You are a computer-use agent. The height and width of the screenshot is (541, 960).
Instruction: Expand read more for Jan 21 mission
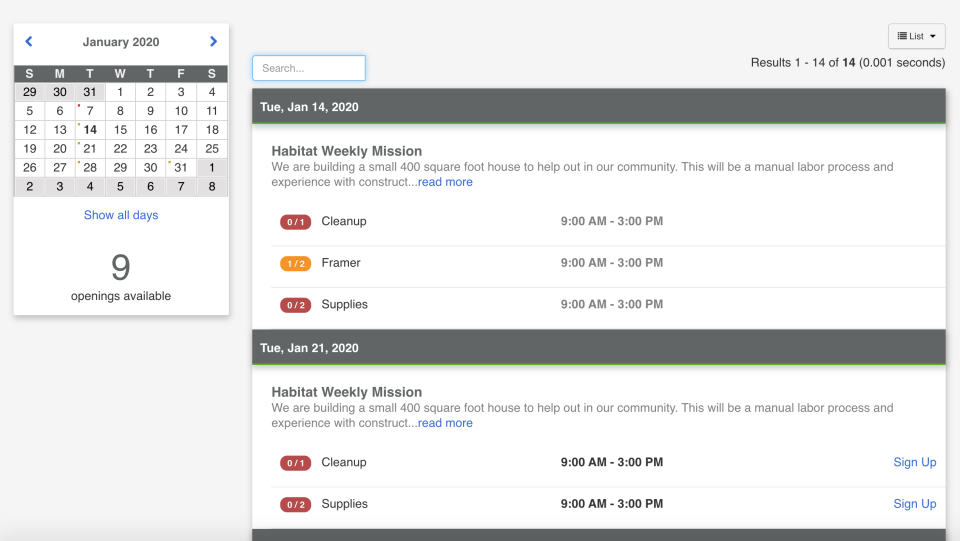445,423
